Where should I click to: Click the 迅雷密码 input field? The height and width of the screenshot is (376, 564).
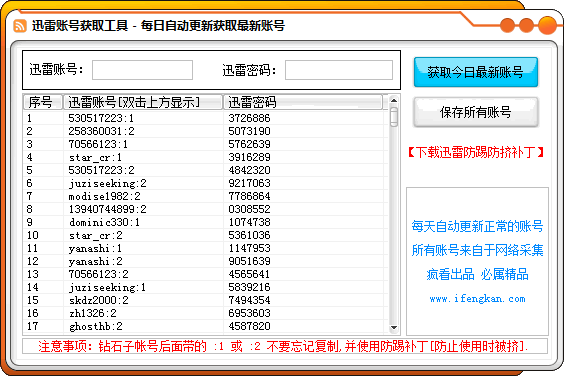point(339,70)
